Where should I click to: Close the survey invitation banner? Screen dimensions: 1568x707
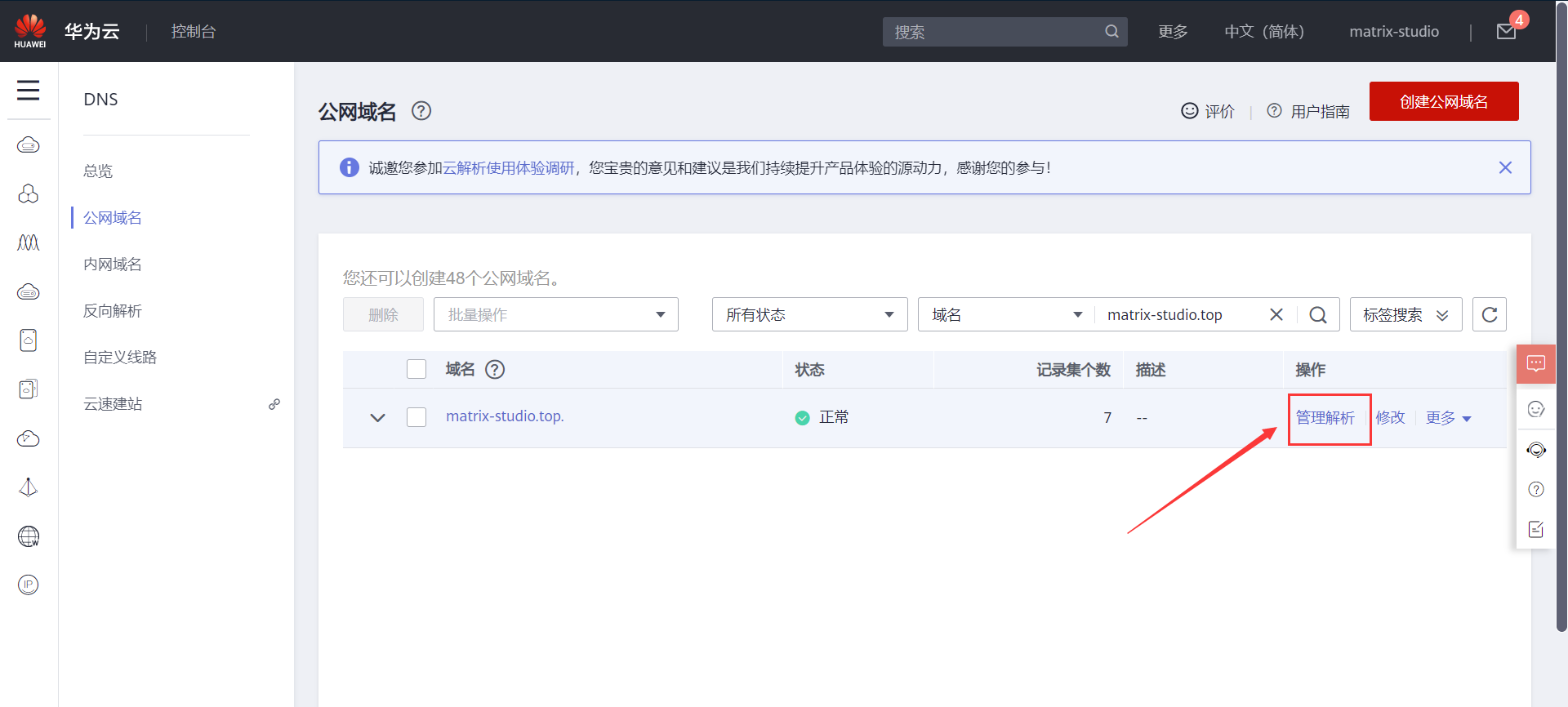point(1505,167)
